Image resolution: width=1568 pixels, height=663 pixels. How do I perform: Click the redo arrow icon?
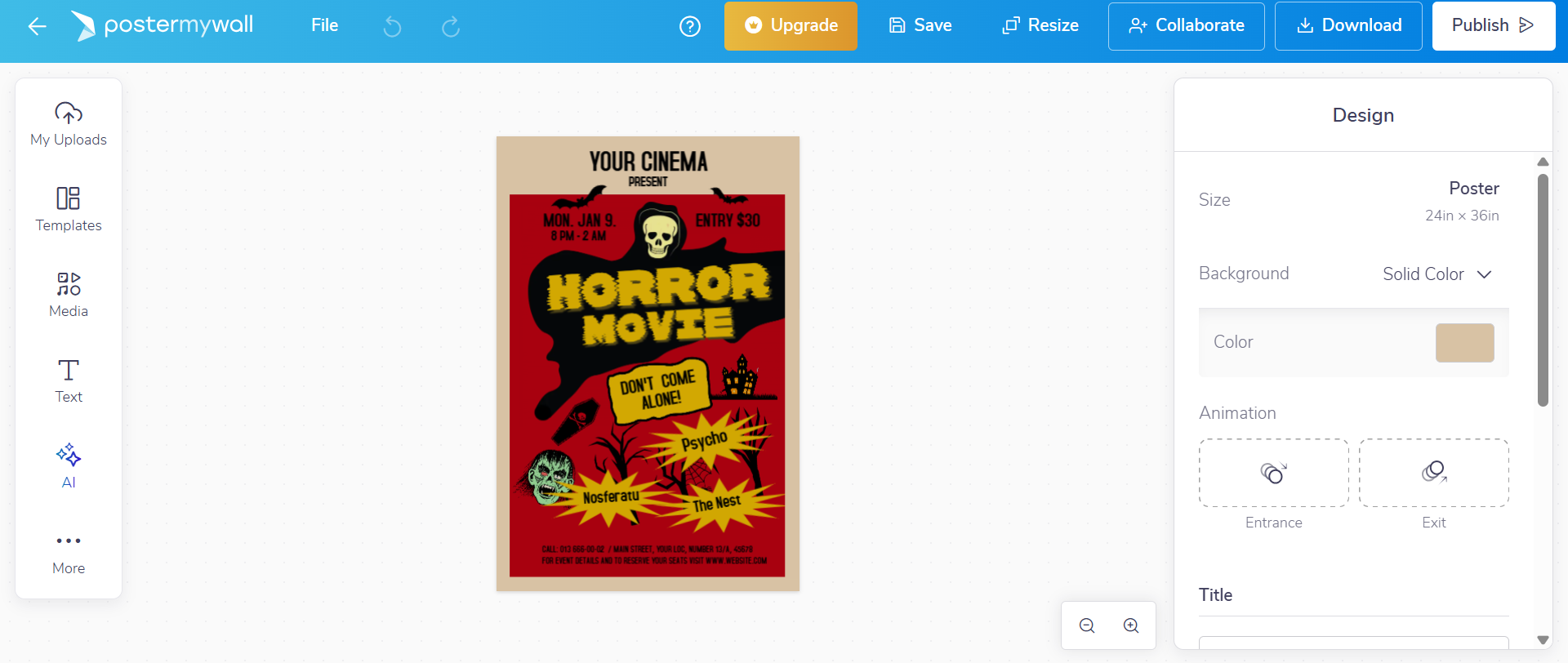[451, 27]
